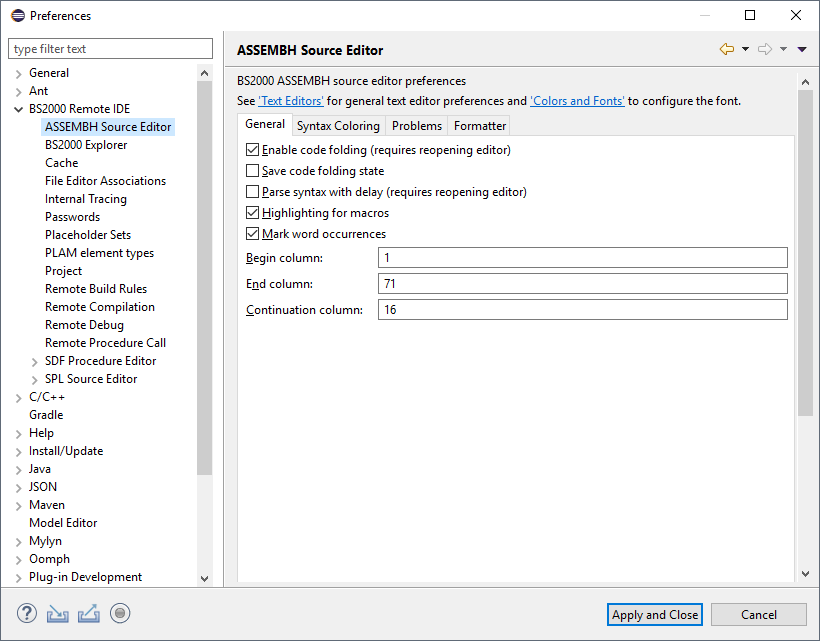Click the Import preferences icon
This screenshot has height=641, width=820.
click(x=58, y=613)
